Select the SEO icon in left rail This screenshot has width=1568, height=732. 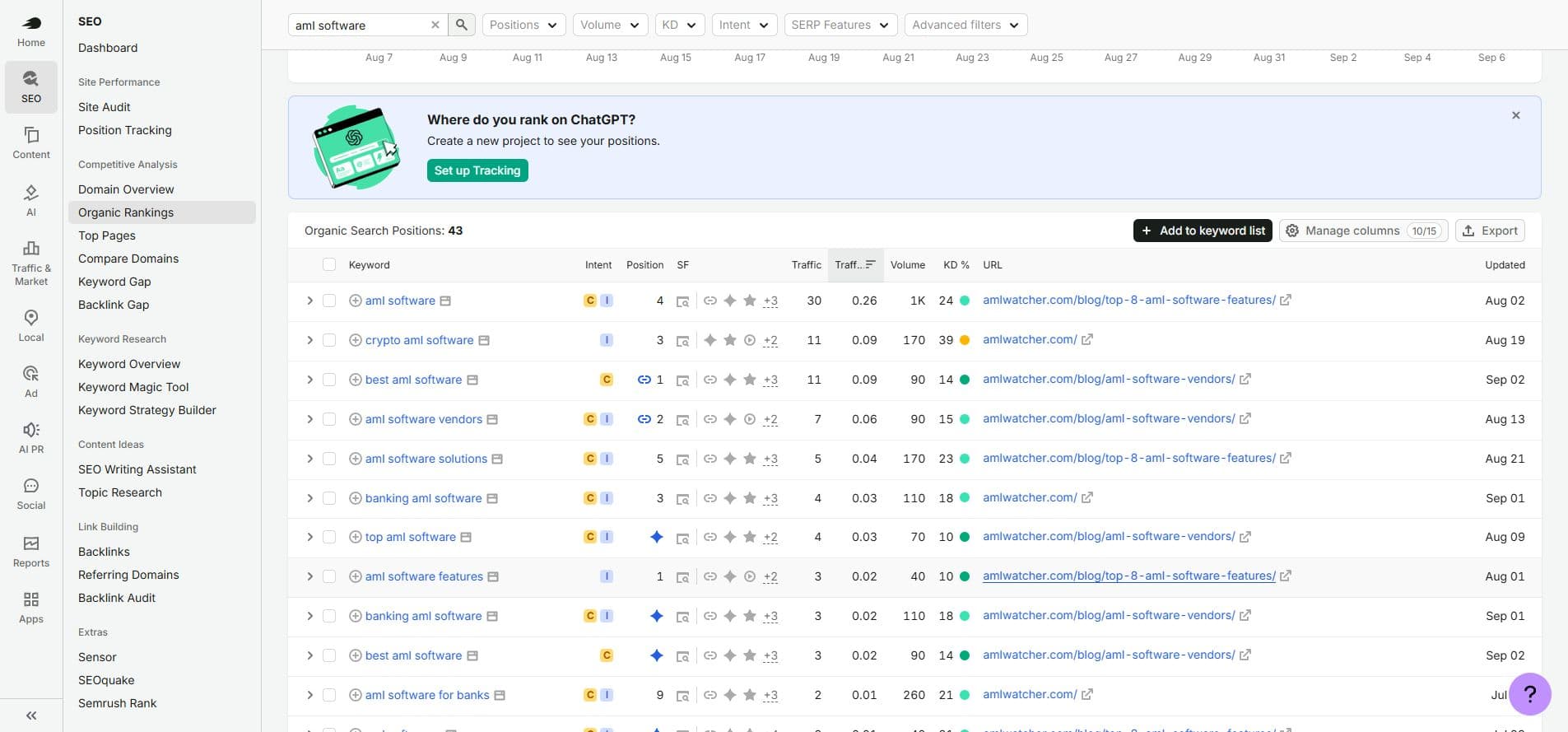coord(31,86)
